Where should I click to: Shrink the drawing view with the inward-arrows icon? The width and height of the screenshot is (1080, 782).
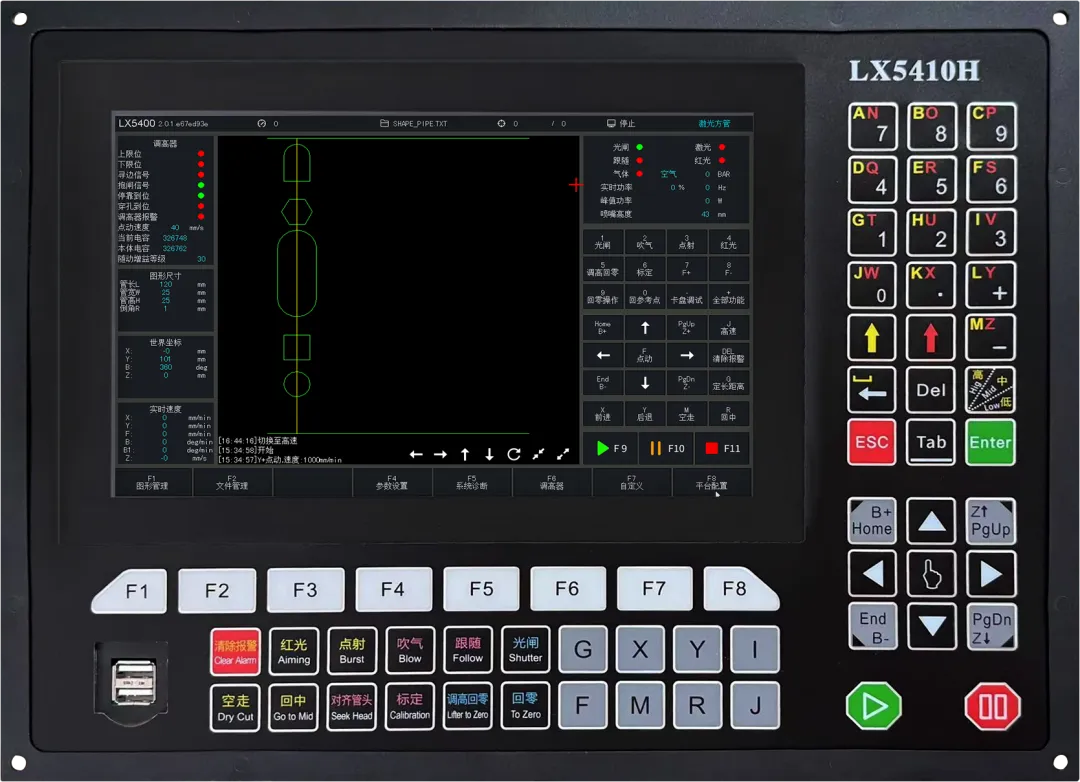[x=539, y=454]
